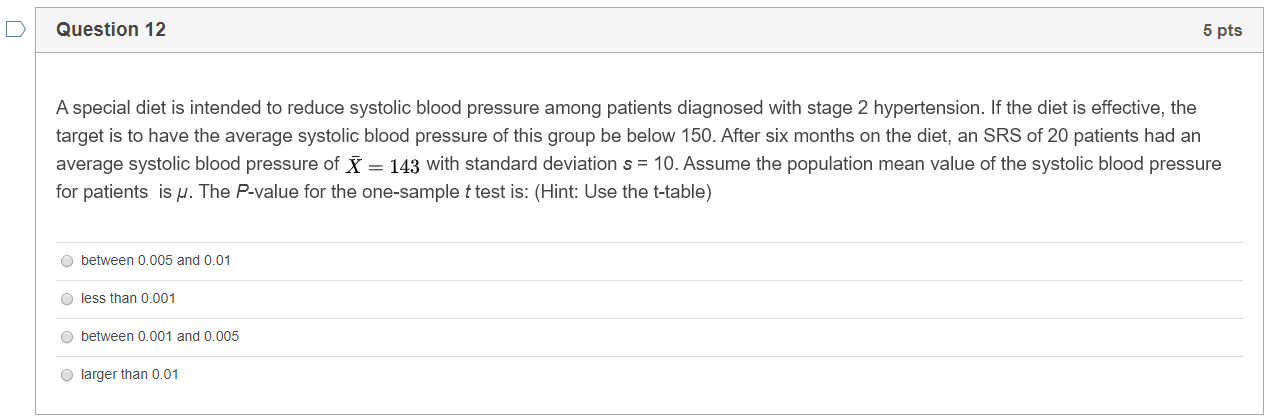Click the "Question 12" heading
Image resolution: width=1280 pixels, height=418 pixels.
[111, 30]
